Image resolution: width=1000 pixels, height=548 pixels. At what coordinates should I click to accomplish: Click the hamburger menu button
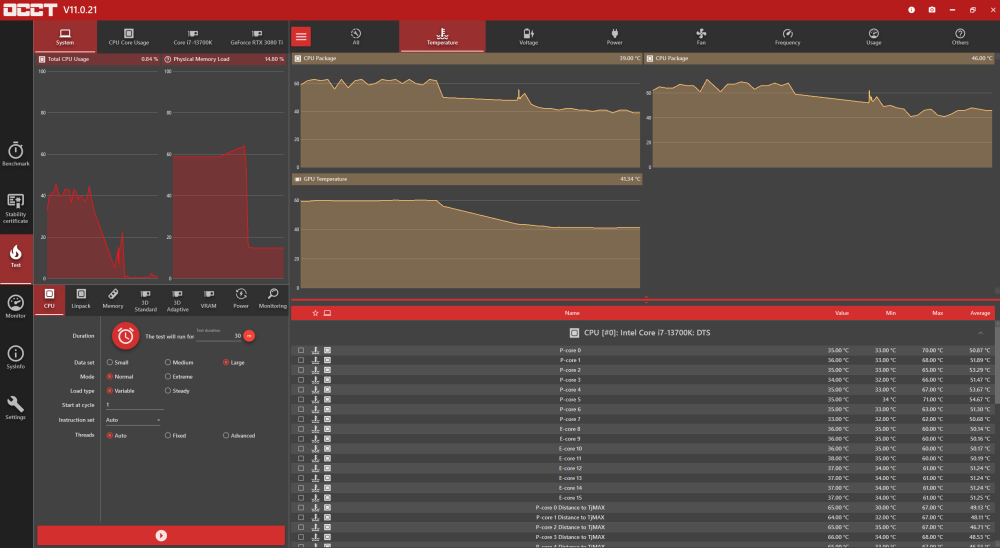(x=301, y=36)
